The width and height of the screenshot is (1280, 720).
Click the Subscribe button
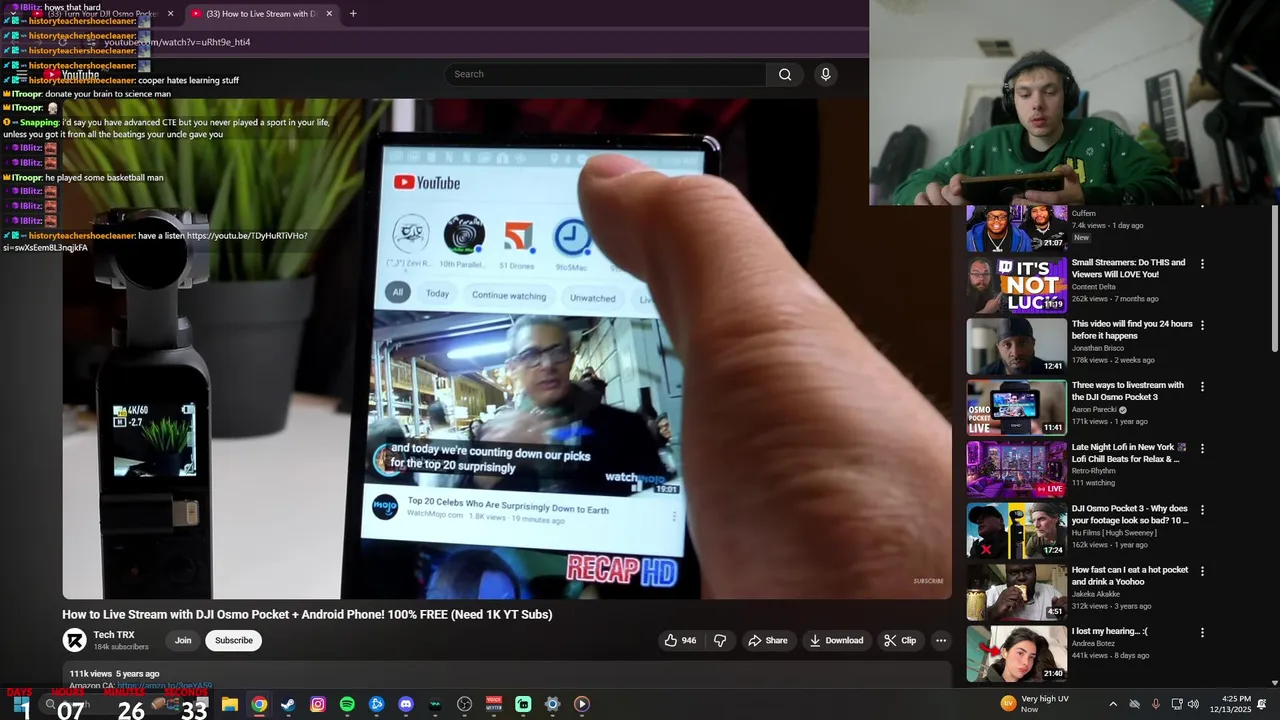234,640
